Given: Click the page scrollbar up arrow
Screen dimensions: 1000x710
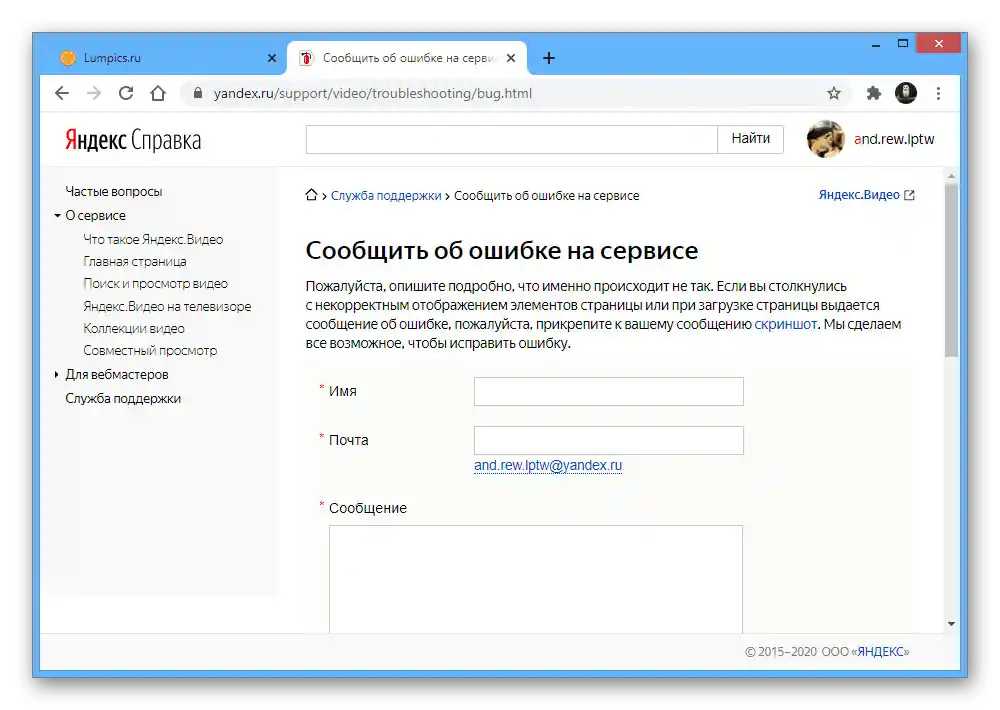Looking at the screenshot, I should coord(951,176).
